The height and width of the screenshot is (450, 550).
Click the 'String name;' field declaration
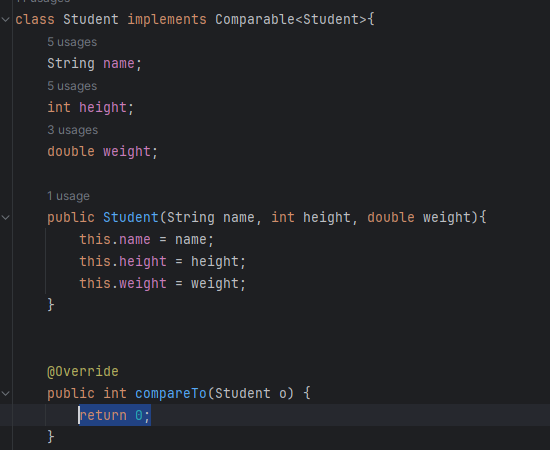coord(94,64)
